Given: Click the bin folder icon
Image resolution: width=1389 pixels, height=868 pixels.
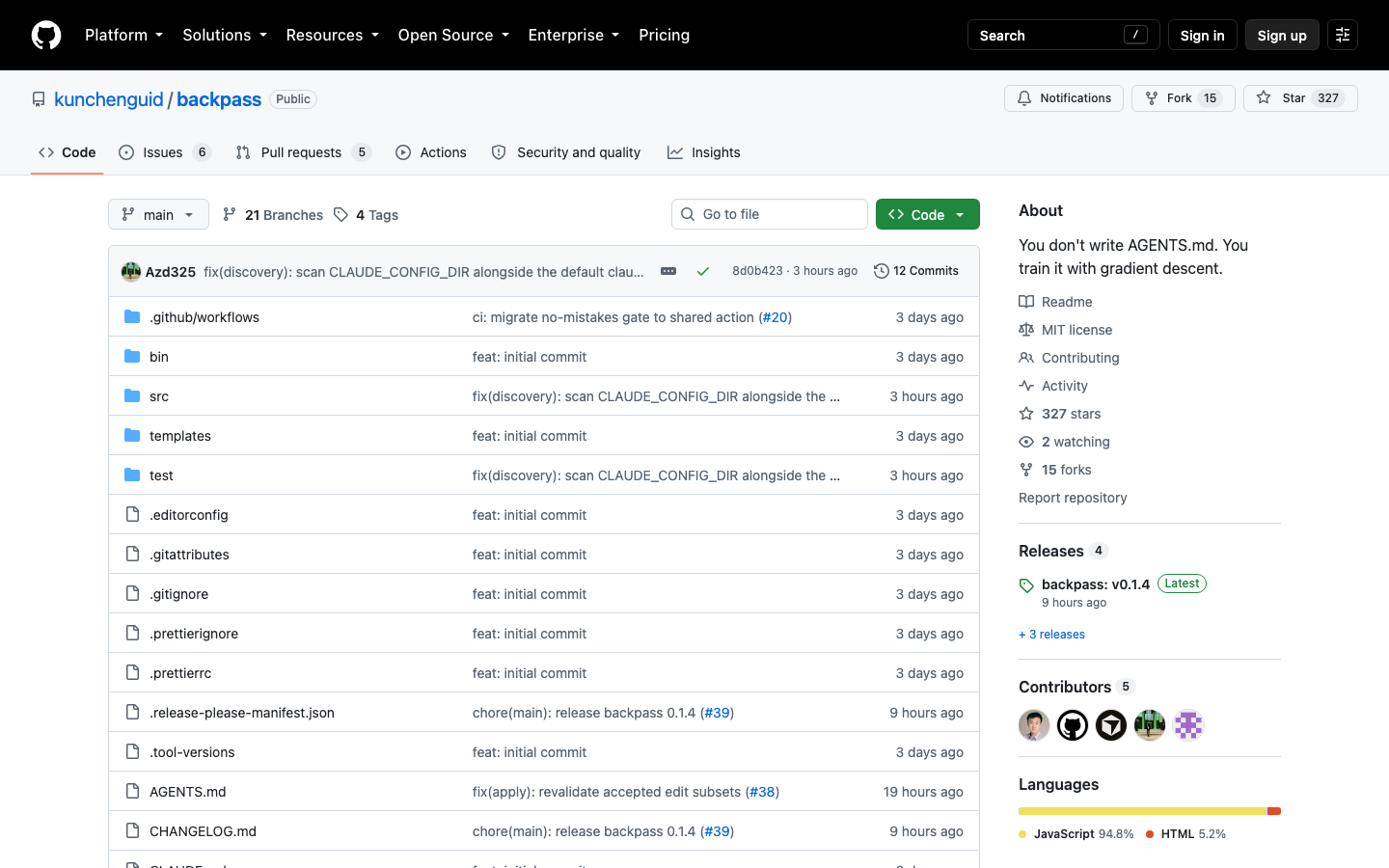Looking at the screenshot, I should click(132, 356).
